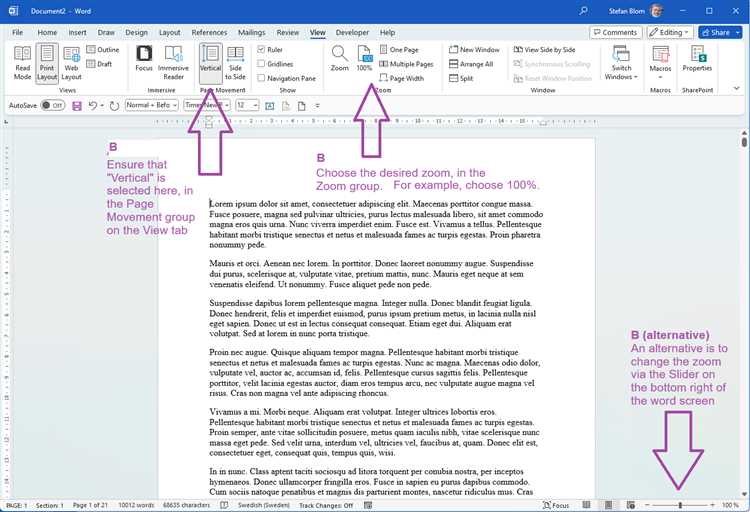The image size is (750, 512).
Task: Open the File tab
Action: (18, 33)
